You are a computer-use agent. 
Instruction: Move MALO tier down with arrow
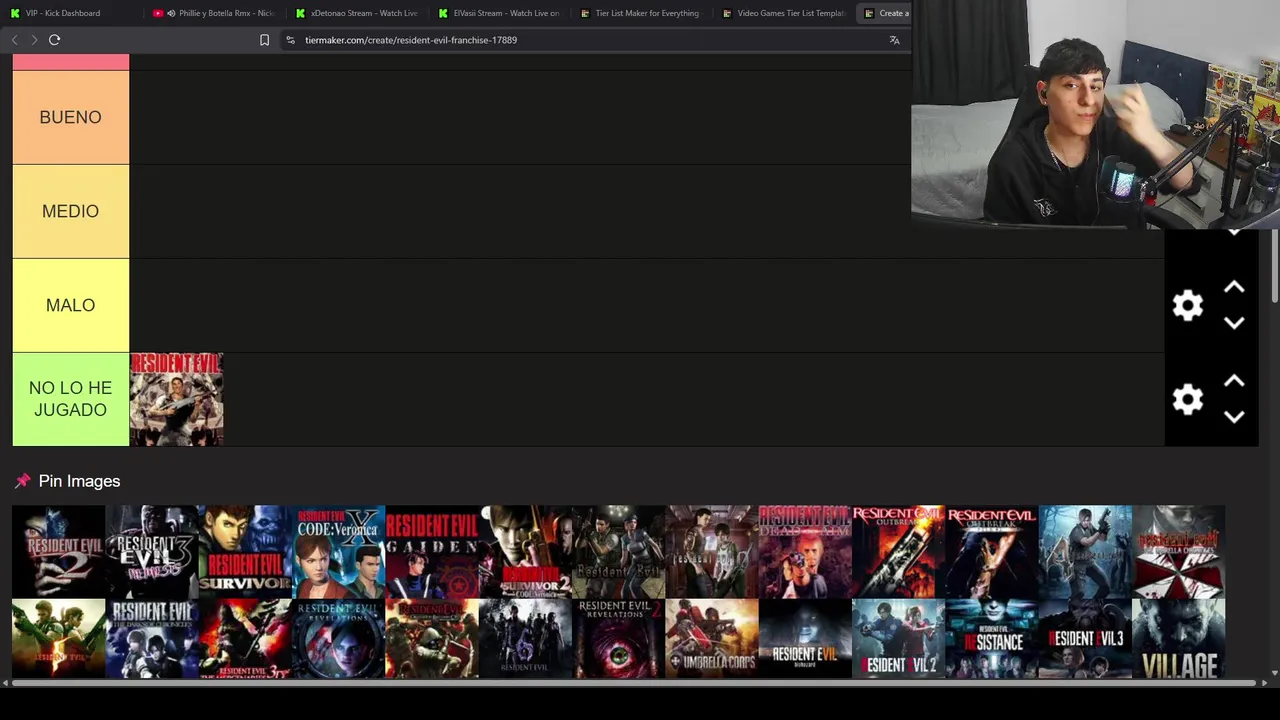[x=1234, y=323]
